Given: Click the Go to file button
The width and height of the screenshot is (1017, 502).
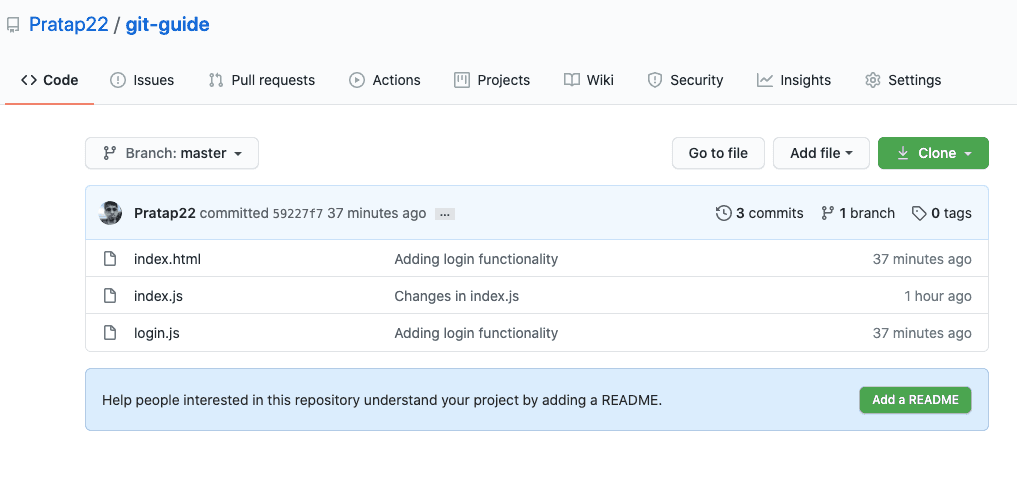Looking at the screenshot, I should 718,153.
